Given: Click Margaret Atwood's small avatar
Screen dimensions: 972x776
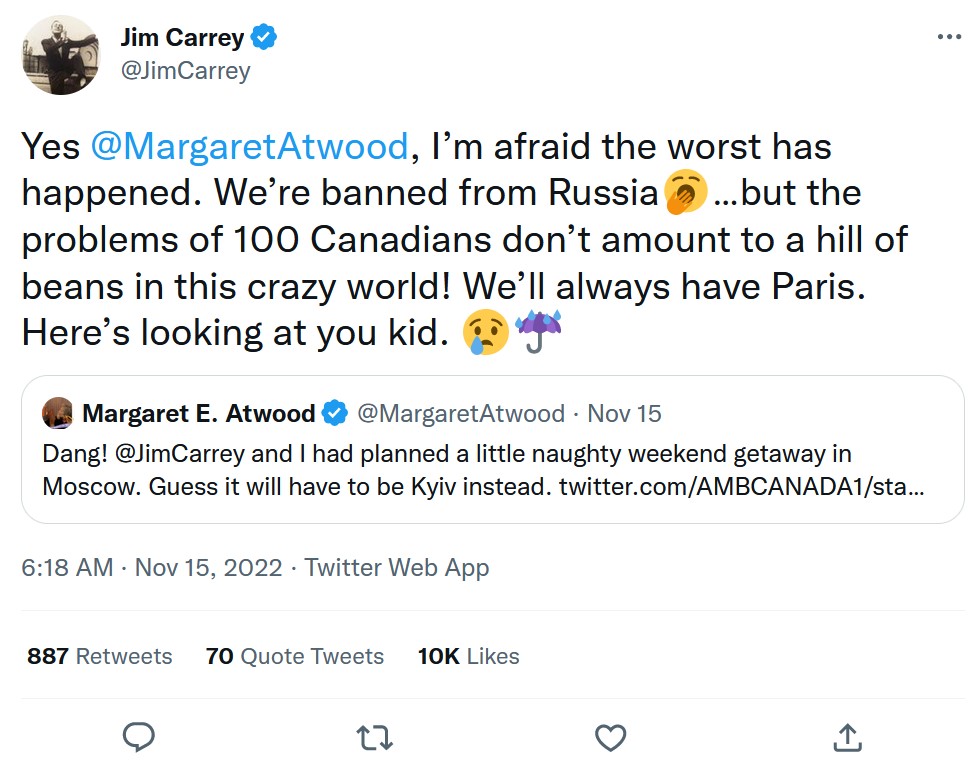Looking at the screenshot, I should [x=58, y=413].
